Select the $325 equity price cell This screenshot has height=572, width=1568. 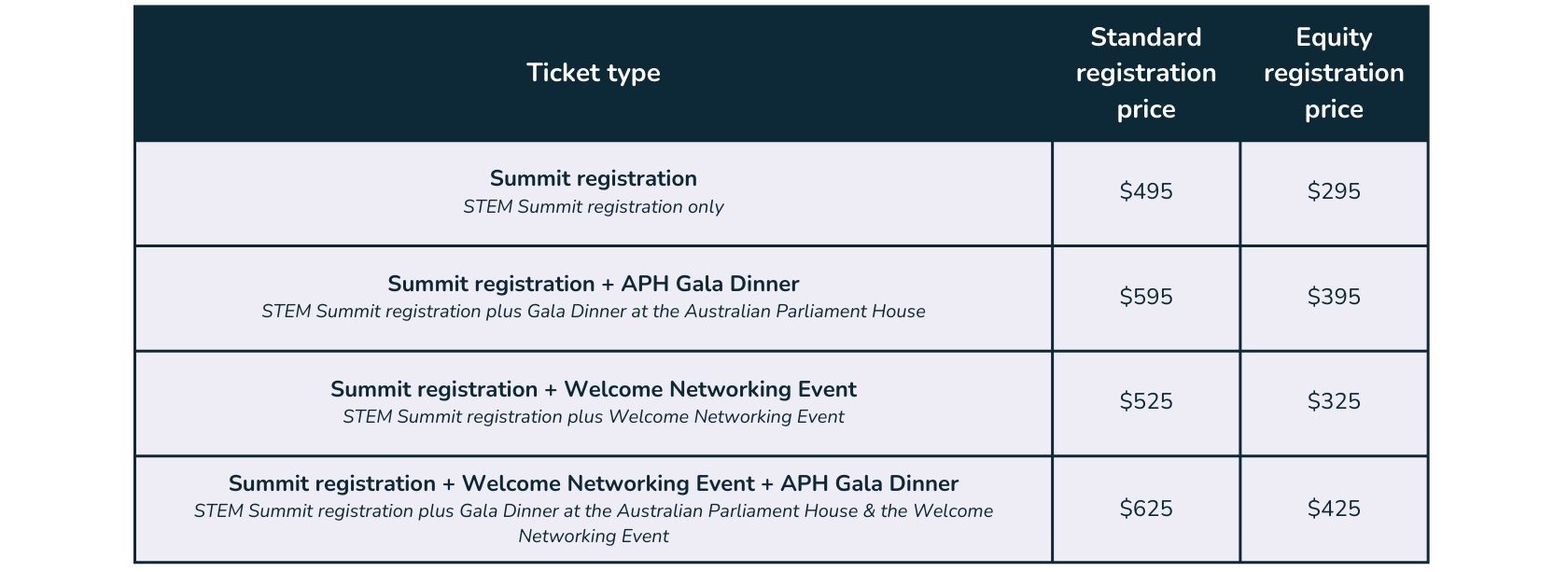[x=1334, y=402]
